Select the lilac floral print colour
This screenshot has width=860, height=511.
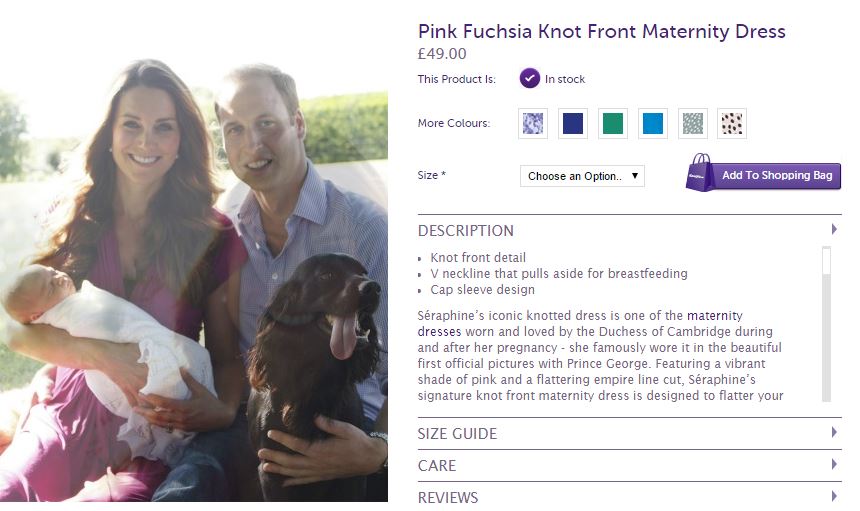[533, 124]
